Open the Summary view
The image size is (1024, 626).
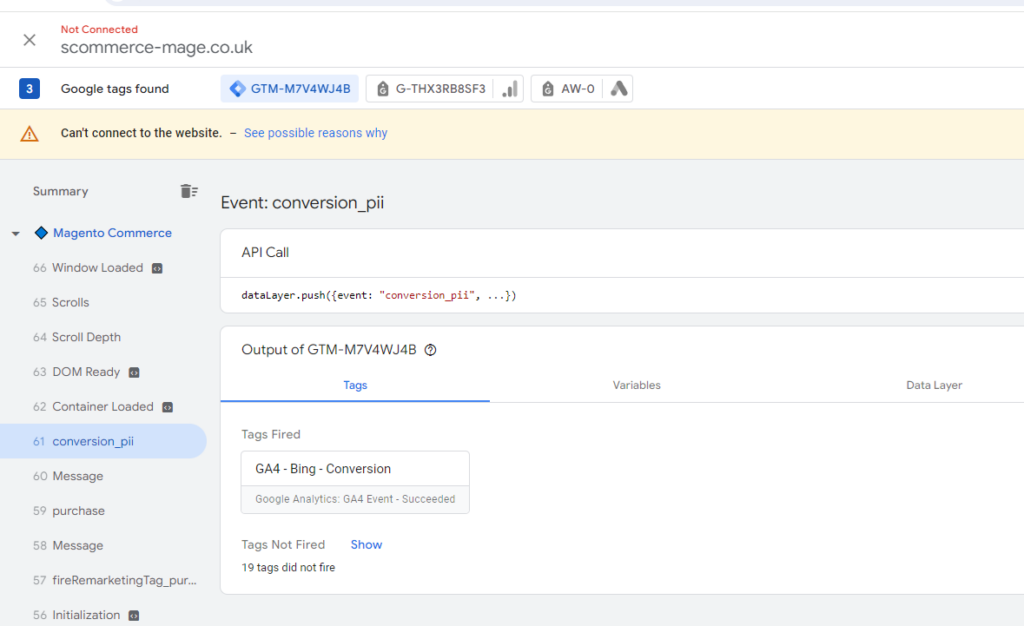[x=60, y=191]
